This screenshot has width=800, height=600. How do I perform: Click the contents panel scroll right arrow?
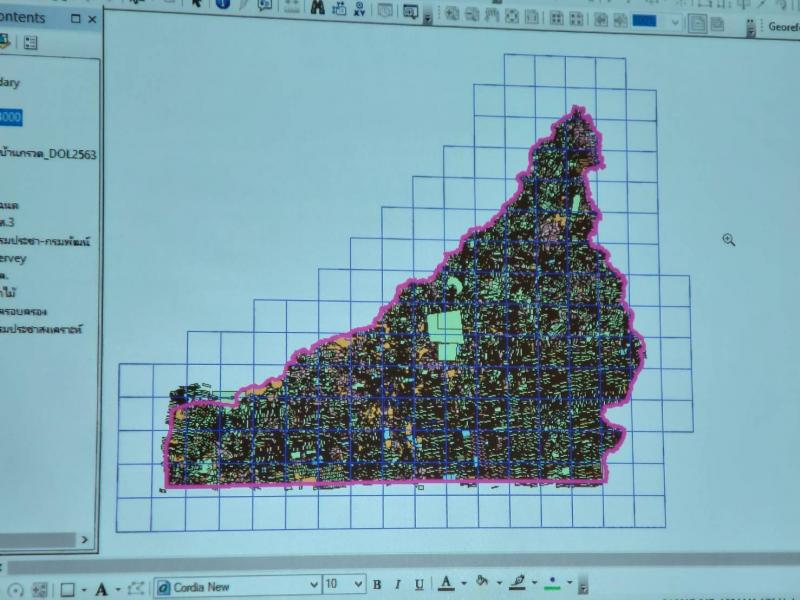(85, 539)
